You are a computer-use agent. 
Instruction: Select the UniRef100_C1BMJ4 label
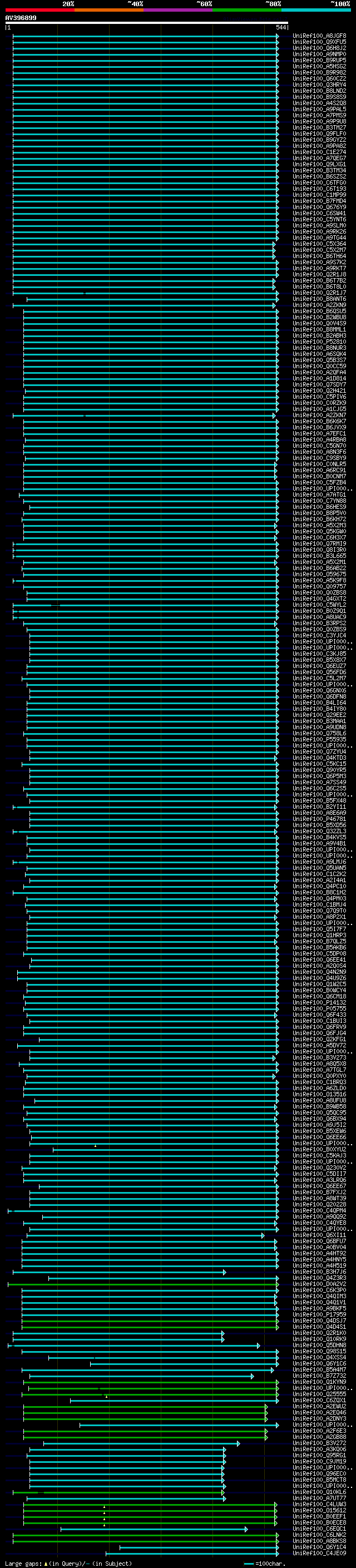click(x=319, y=904)
